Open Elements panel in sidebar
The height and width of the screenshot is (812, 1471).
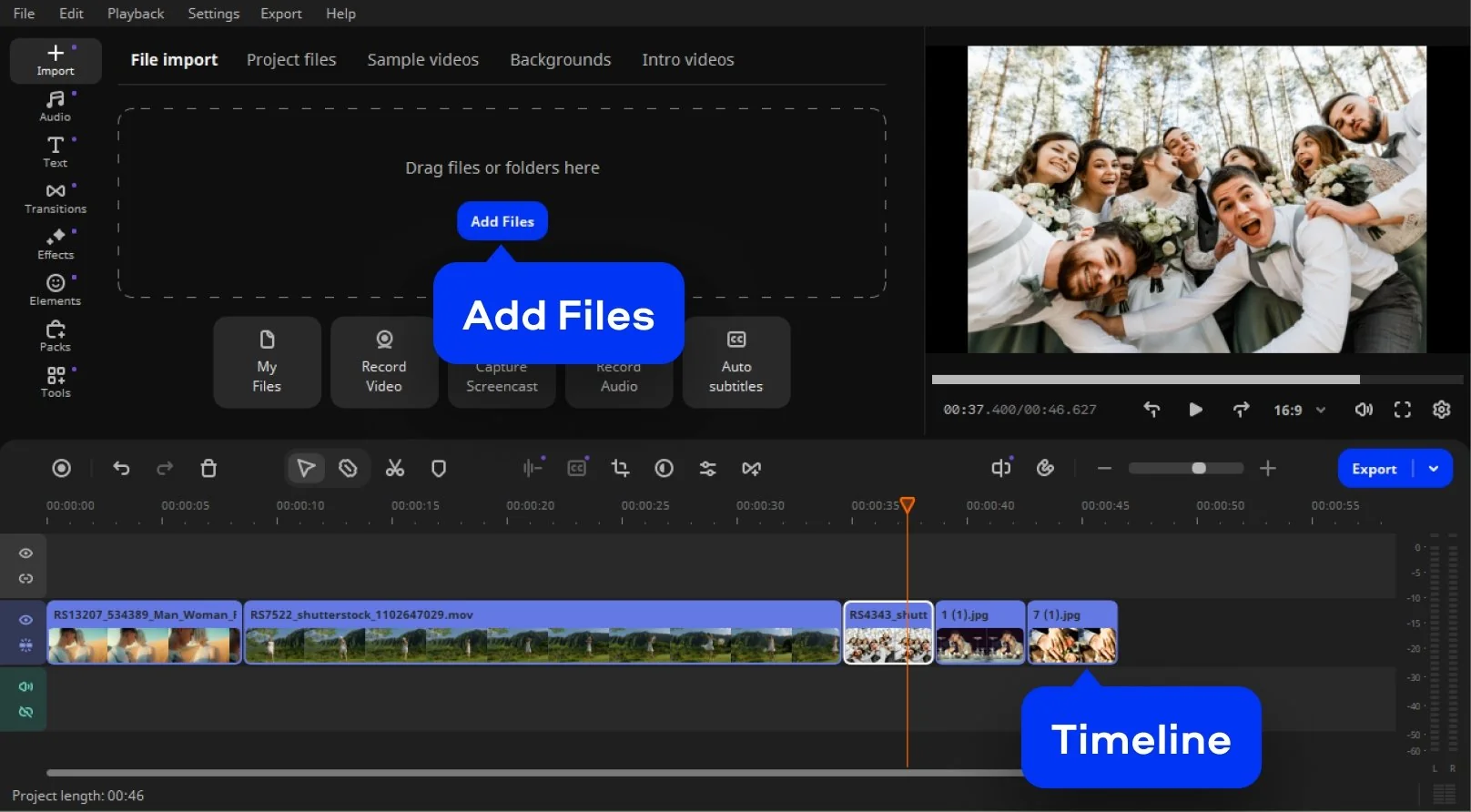click(x=56, y=289)
